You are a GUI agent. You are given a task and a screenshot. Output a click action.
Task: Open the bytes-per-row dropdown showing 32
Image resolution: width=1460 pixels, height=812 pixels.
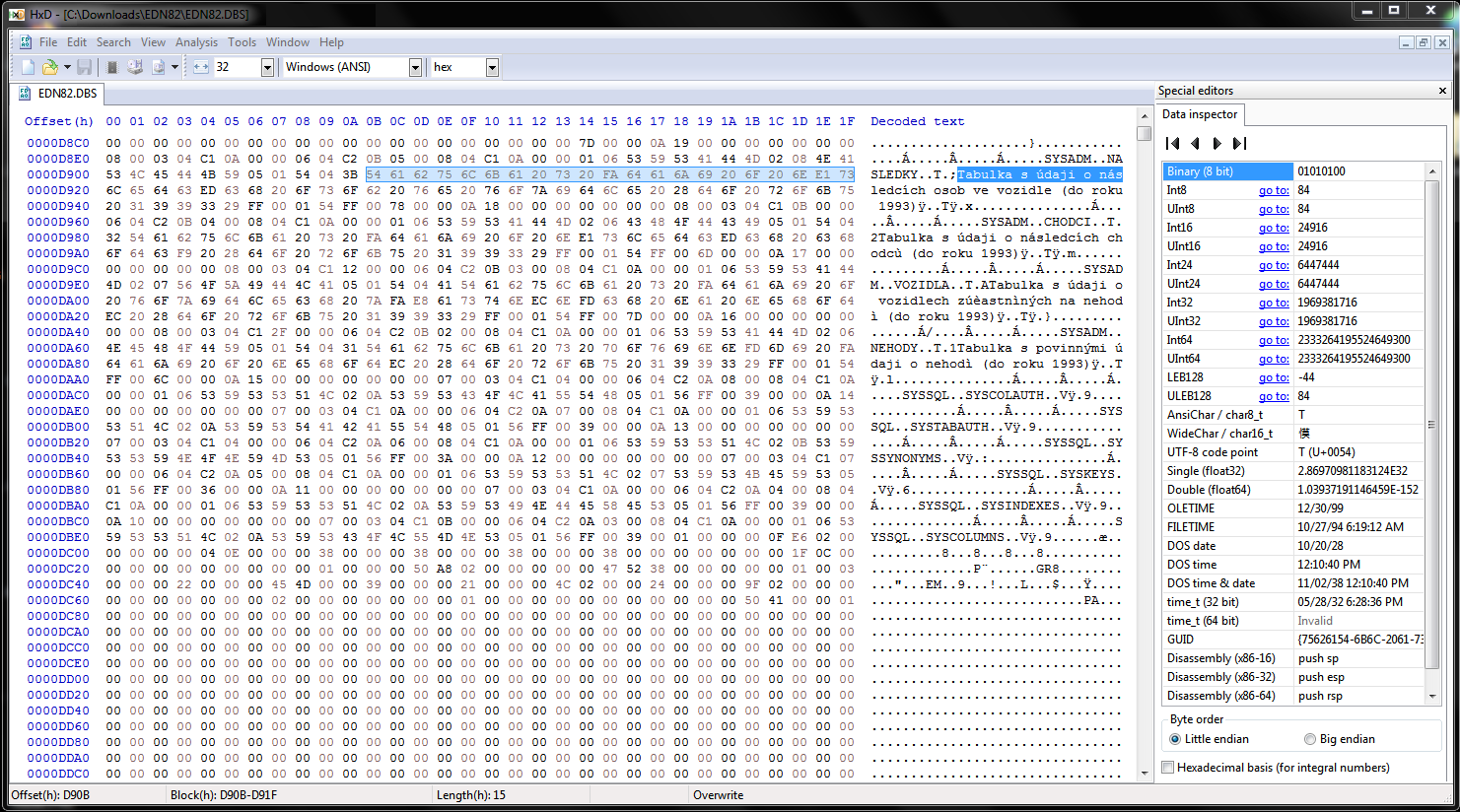coord(268,66)
